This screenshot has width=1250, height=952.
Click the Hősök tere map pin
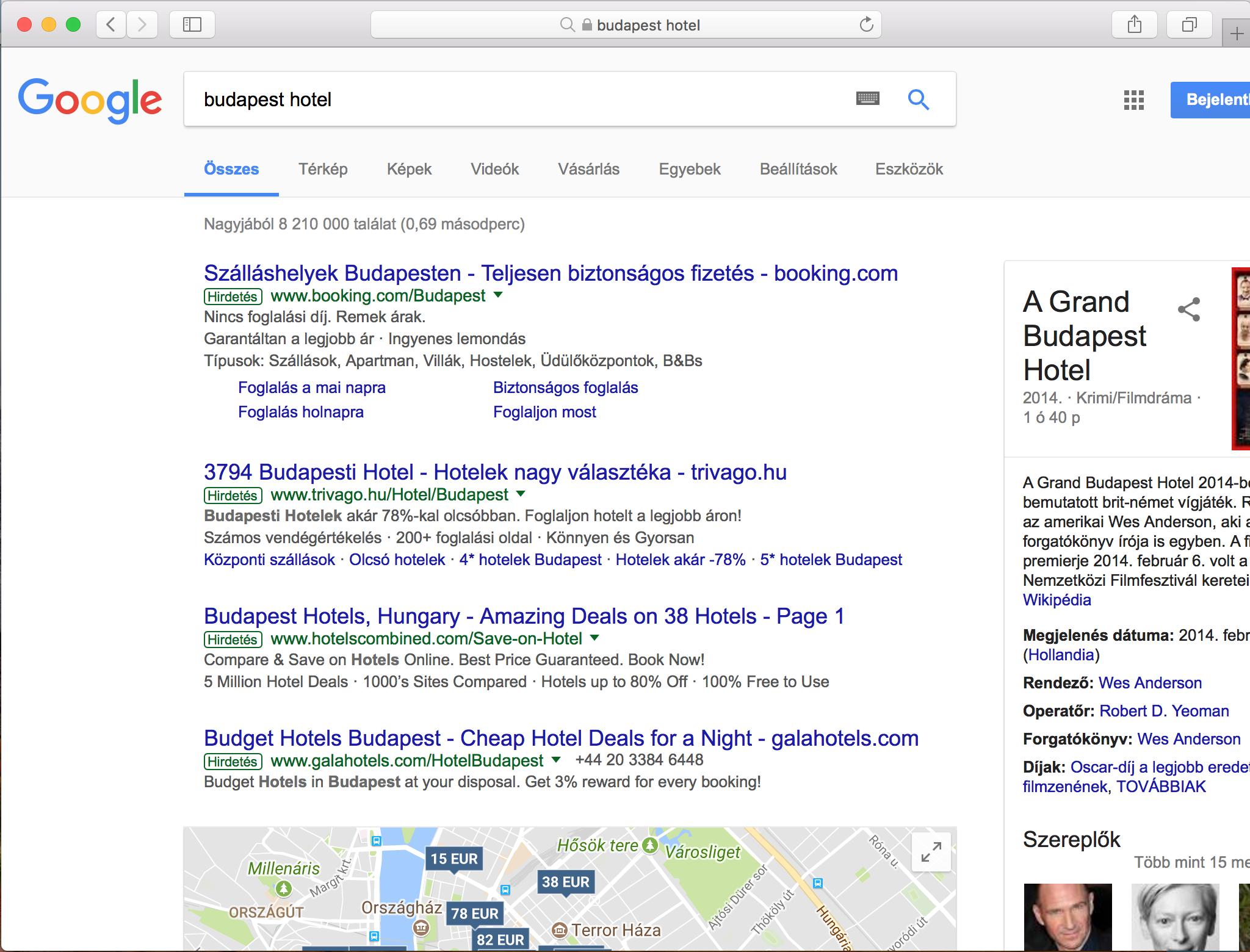point(650,845)
